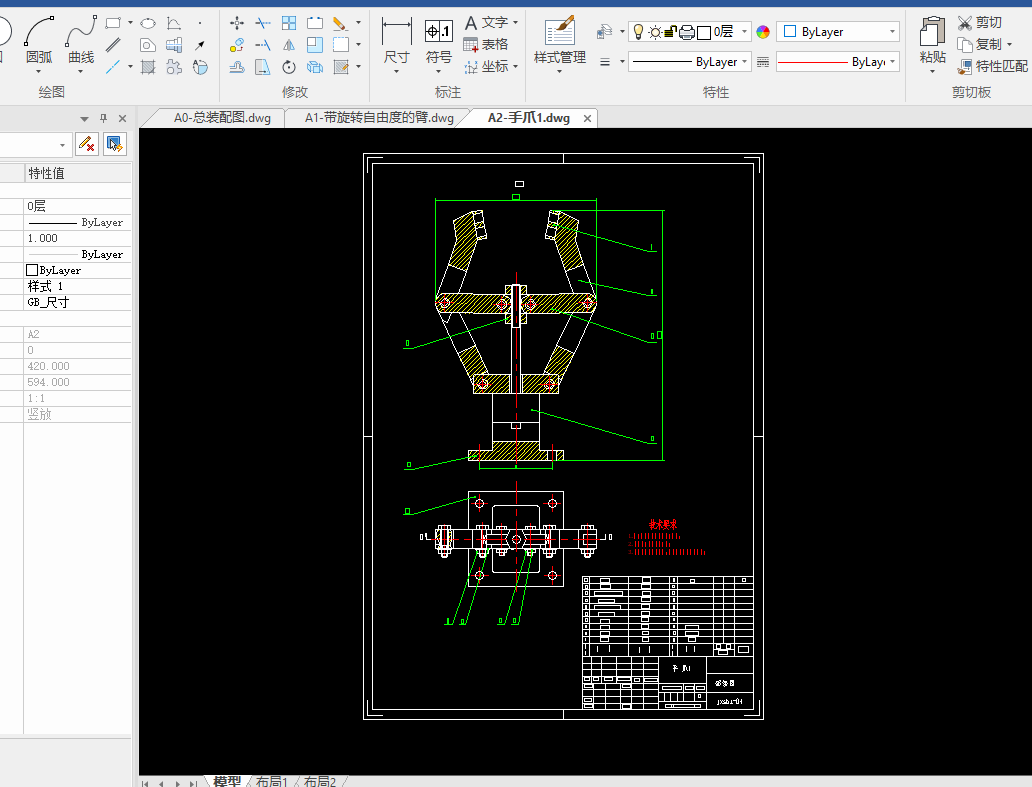Switch to the 模型 model tab

227,781
